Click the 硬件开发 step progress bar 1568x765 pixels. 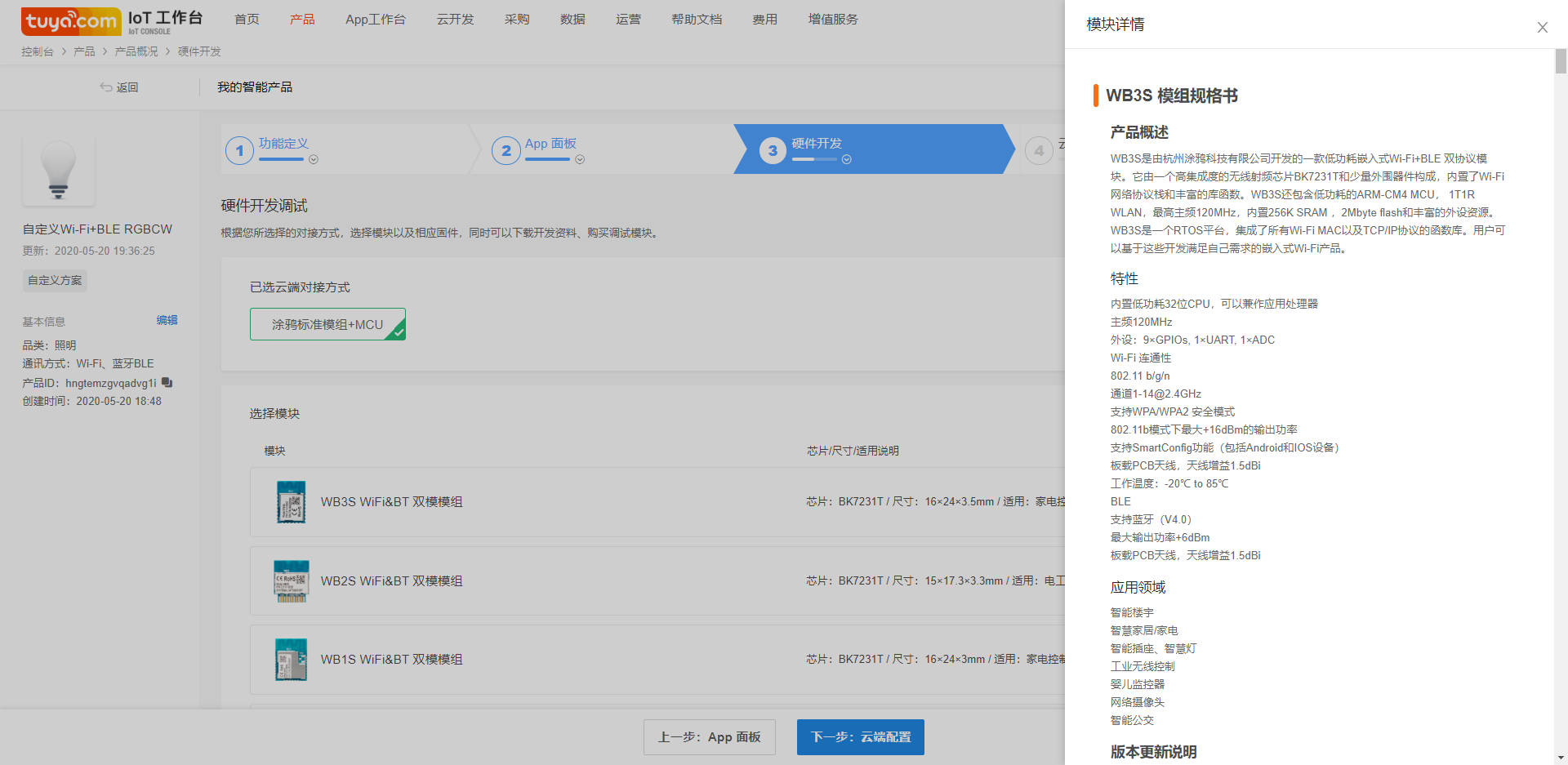pyautogui.click(x=814, y=159)
